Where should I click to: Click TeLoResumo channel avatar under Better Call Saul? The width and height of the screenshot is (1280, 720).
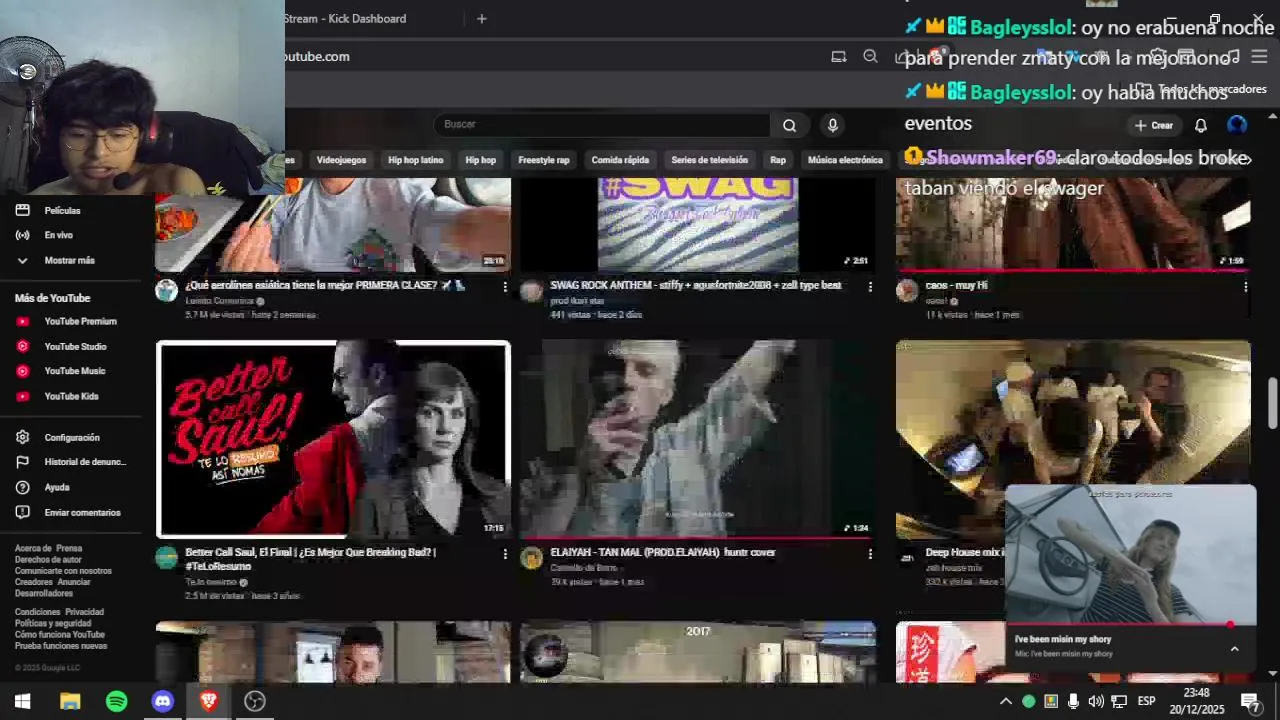[167, 558]
